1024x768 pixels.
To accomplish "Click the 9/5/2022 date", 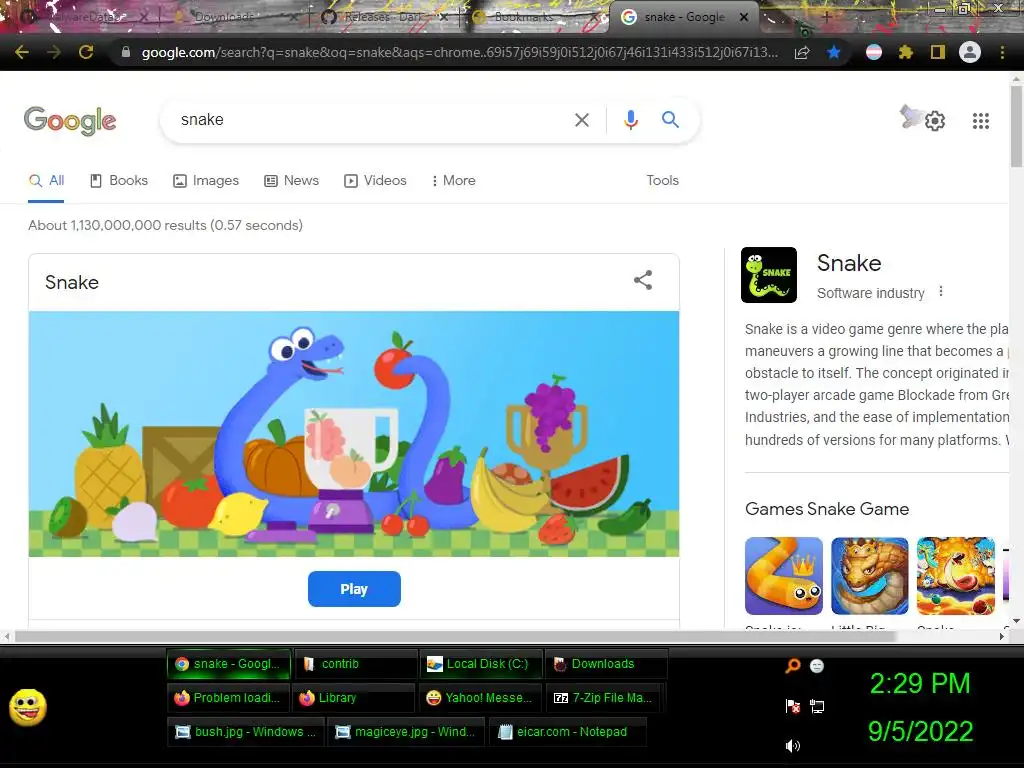I will pos(920,731).
